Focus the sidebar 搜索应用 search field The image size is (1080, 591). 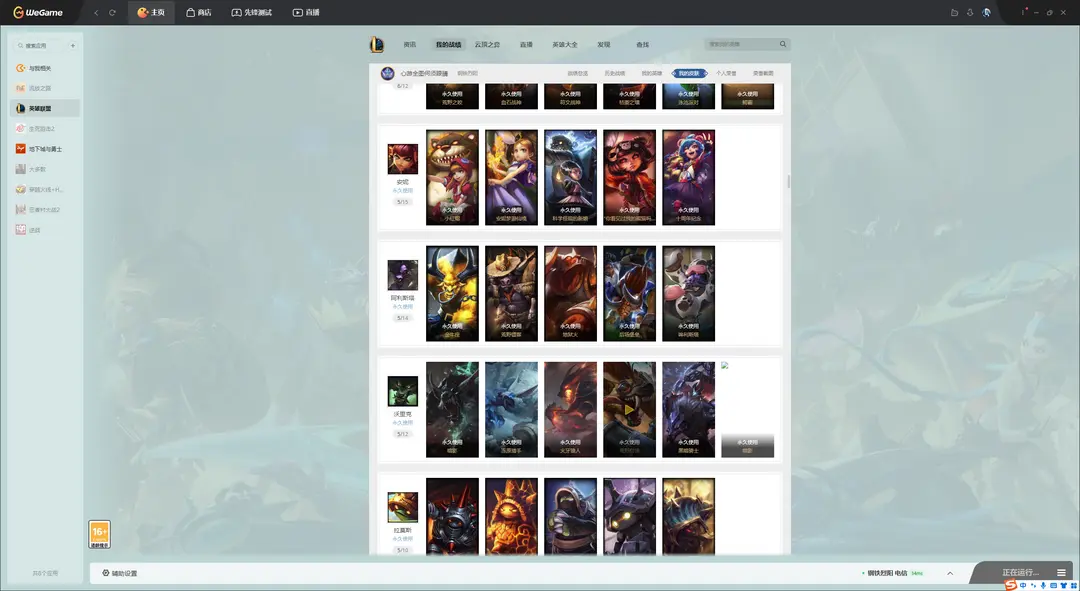(40, 45)
